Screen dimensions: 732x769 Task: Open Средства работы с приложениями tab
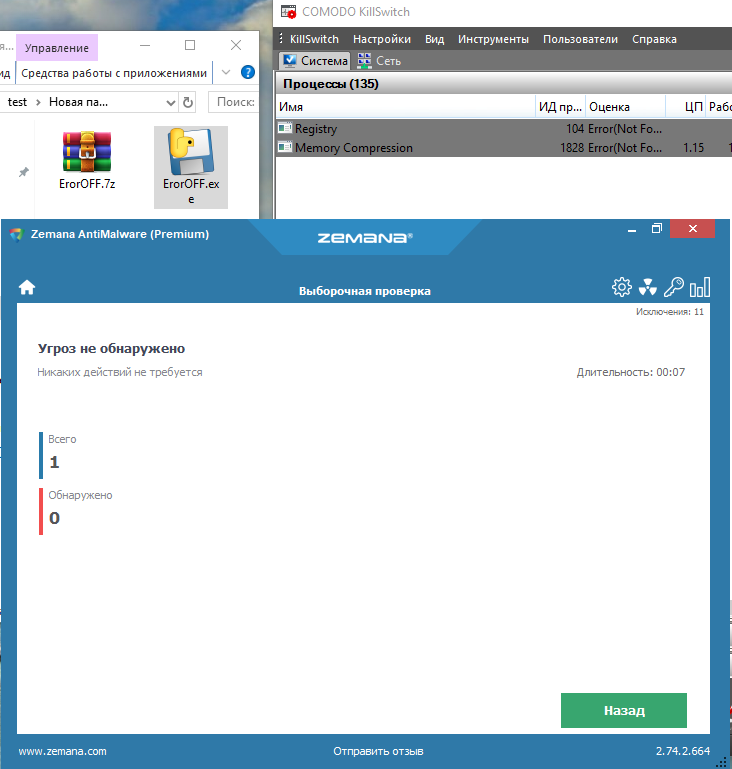[x=114, y=73]
